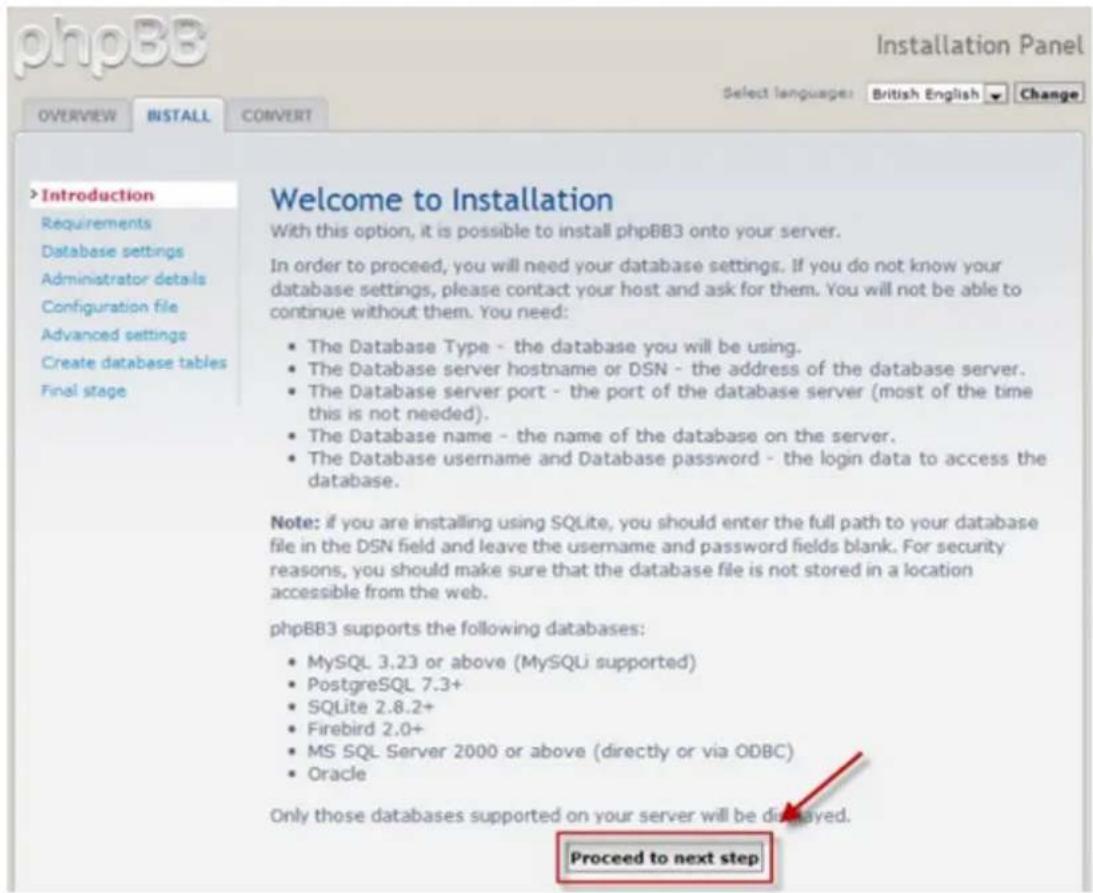Click the Change language button
Screen dimensions: 1093x893
(1049, 94)
